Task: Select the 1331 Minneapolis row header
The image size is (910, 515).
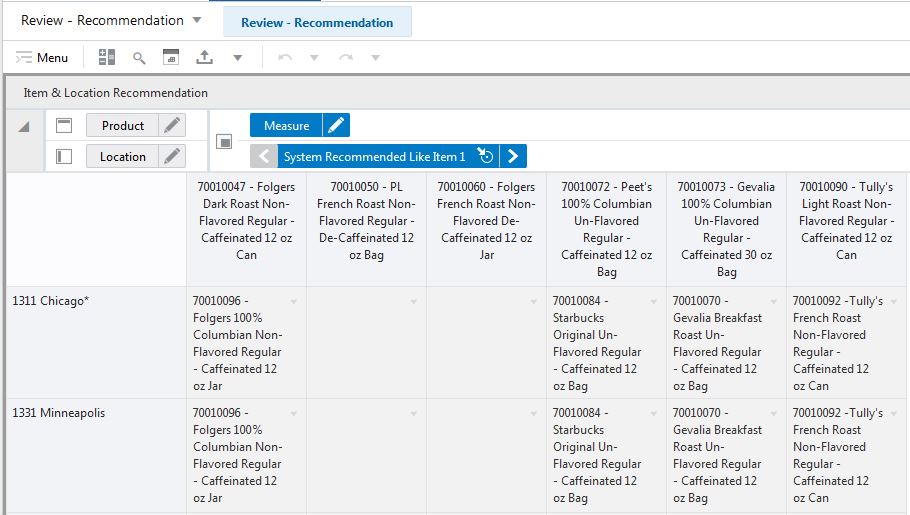Action: tap(96, 455)
